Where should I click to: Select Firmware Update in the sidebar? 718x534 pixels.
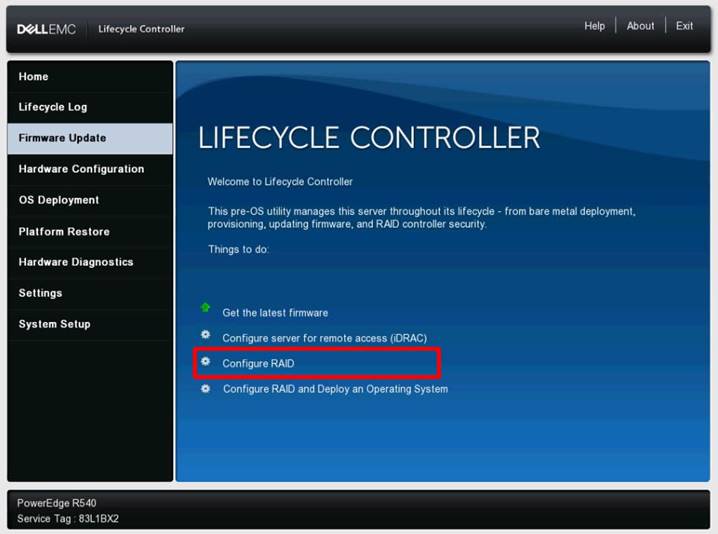tap(90, 138)
